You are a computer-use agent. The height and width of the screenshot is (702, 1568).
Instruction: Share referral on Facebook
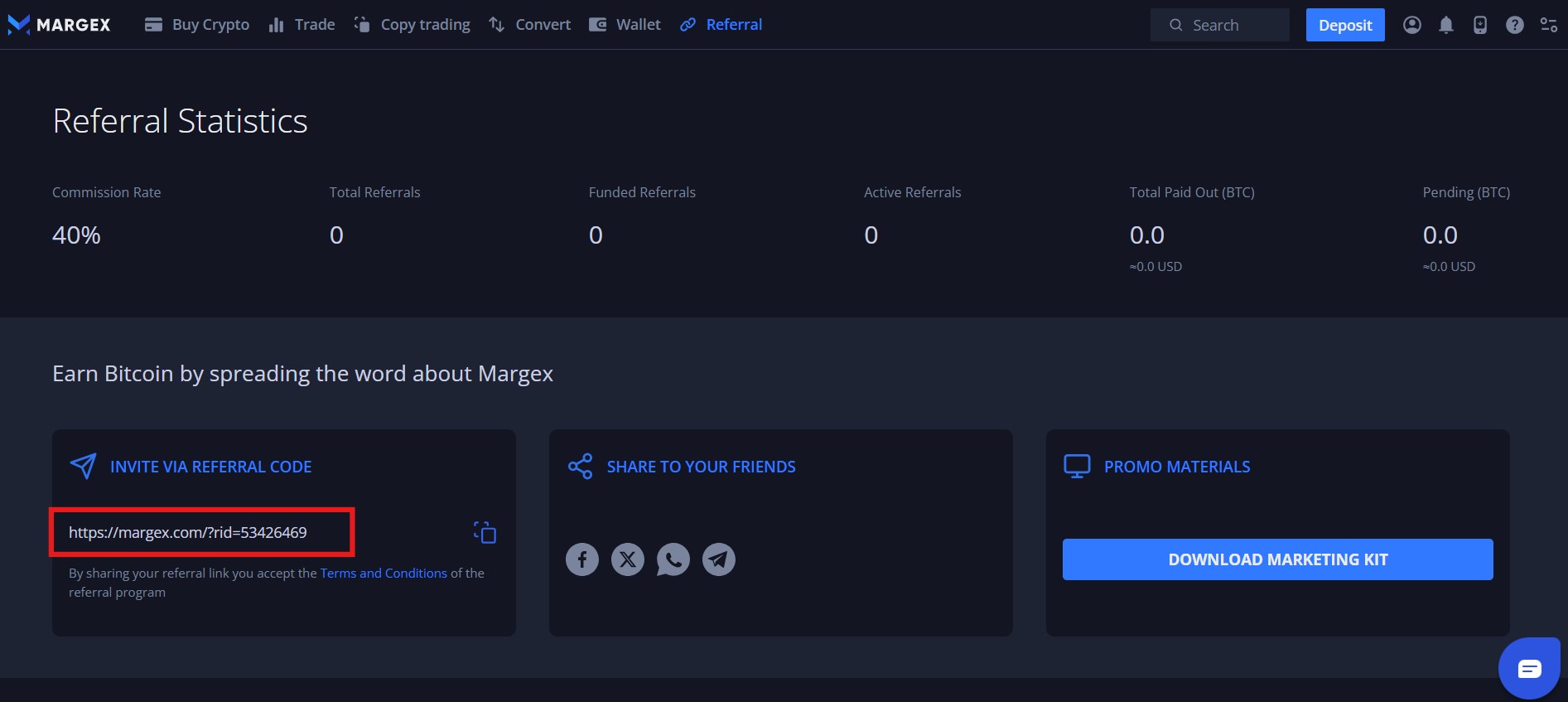click(582, 559)
